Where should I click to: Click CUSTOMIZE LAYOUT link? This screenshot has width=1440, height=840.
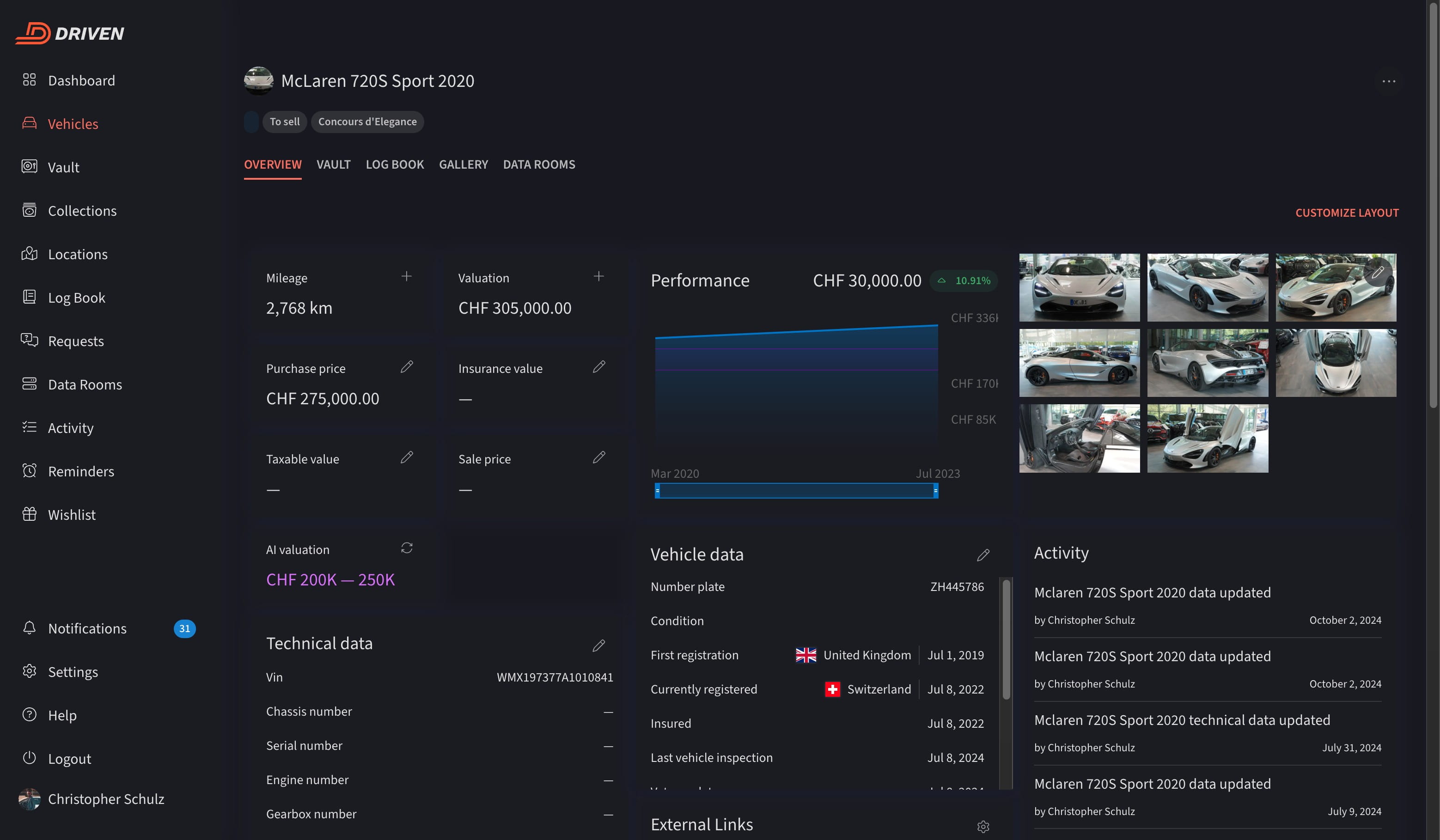[x=1347, y=213]
